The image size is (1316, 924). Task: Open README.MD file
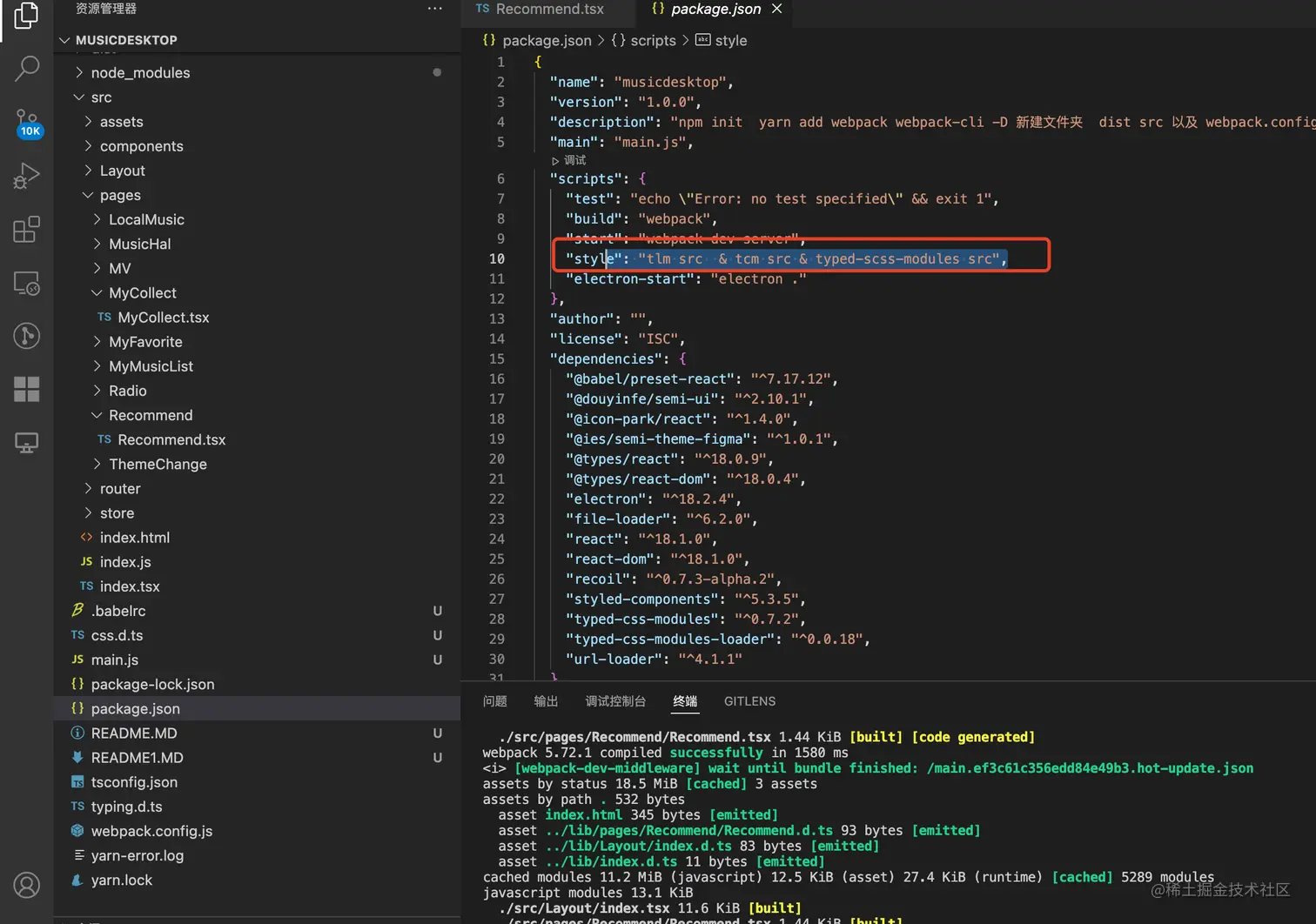coord(257,733)
